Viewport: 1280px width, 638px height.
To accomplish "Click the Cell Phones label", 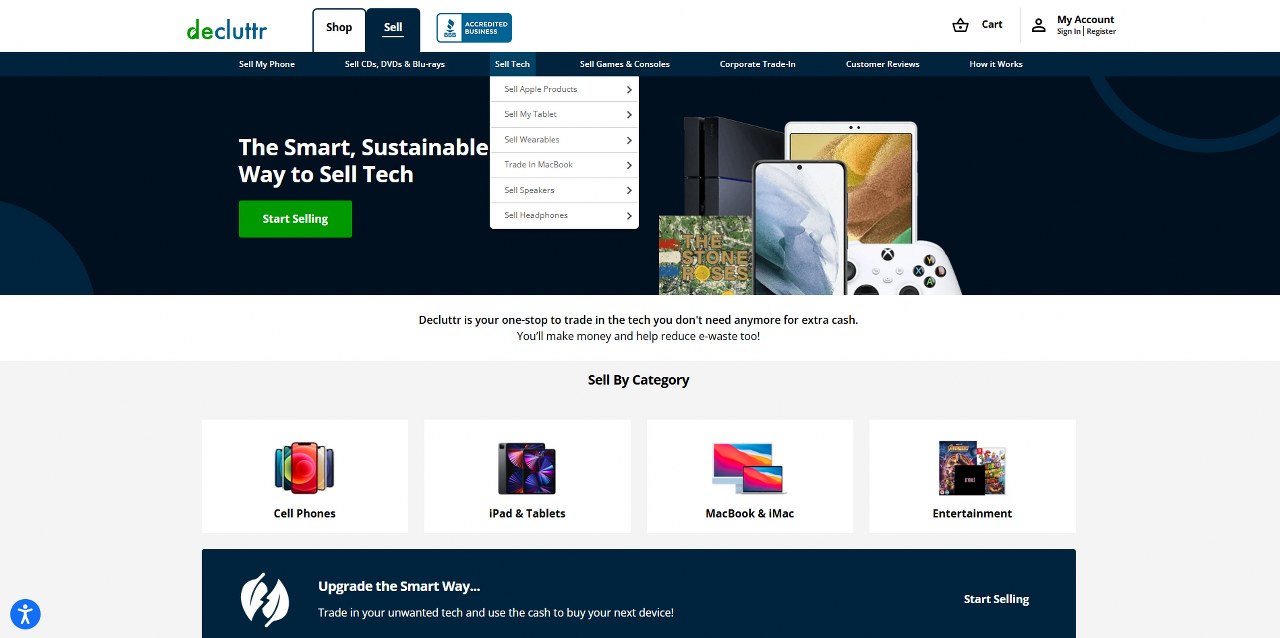I will [305, 514].
